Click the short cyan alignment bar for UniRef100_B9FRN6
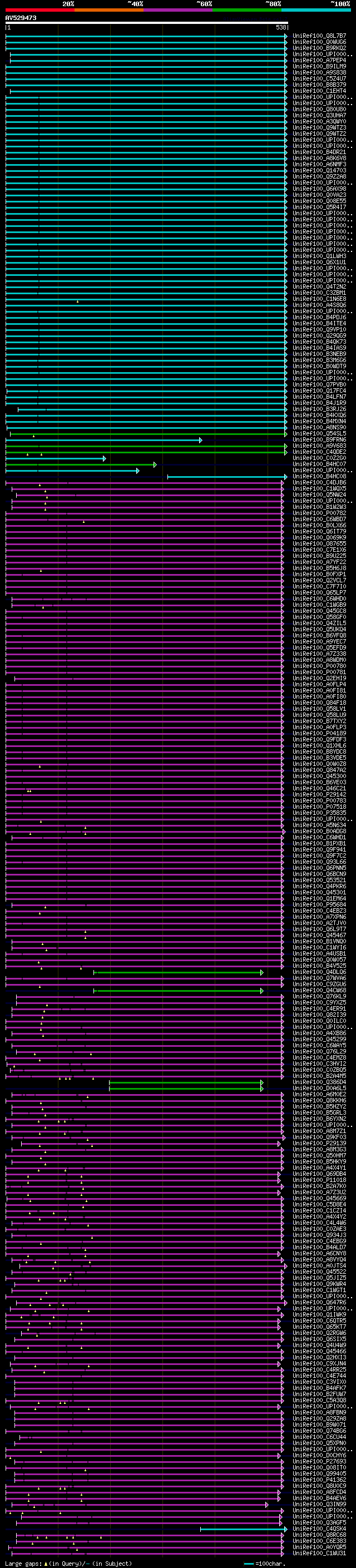 (x=103, y=440)
